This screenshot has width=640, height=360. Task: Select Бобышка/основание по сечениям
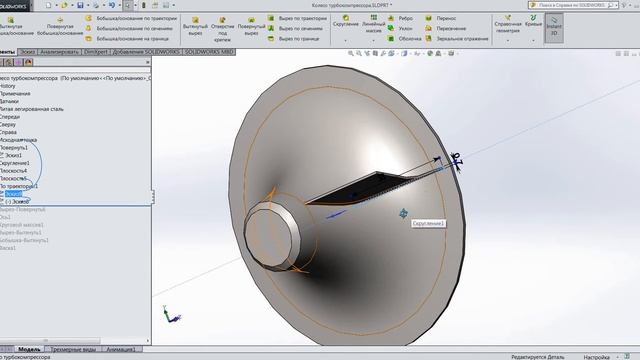coord(129,29)
